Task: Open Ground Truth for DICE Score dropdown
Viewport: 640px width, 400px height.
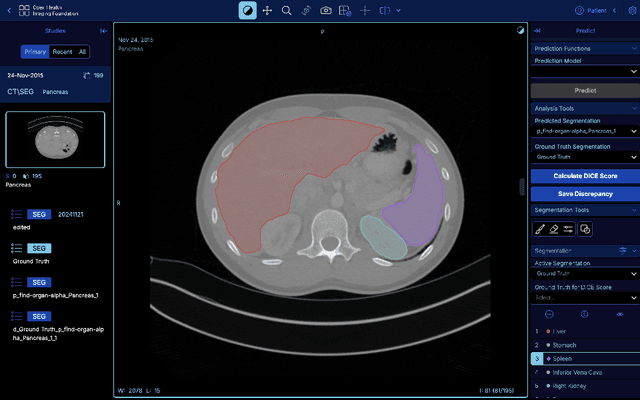Action: click(585, 298)
